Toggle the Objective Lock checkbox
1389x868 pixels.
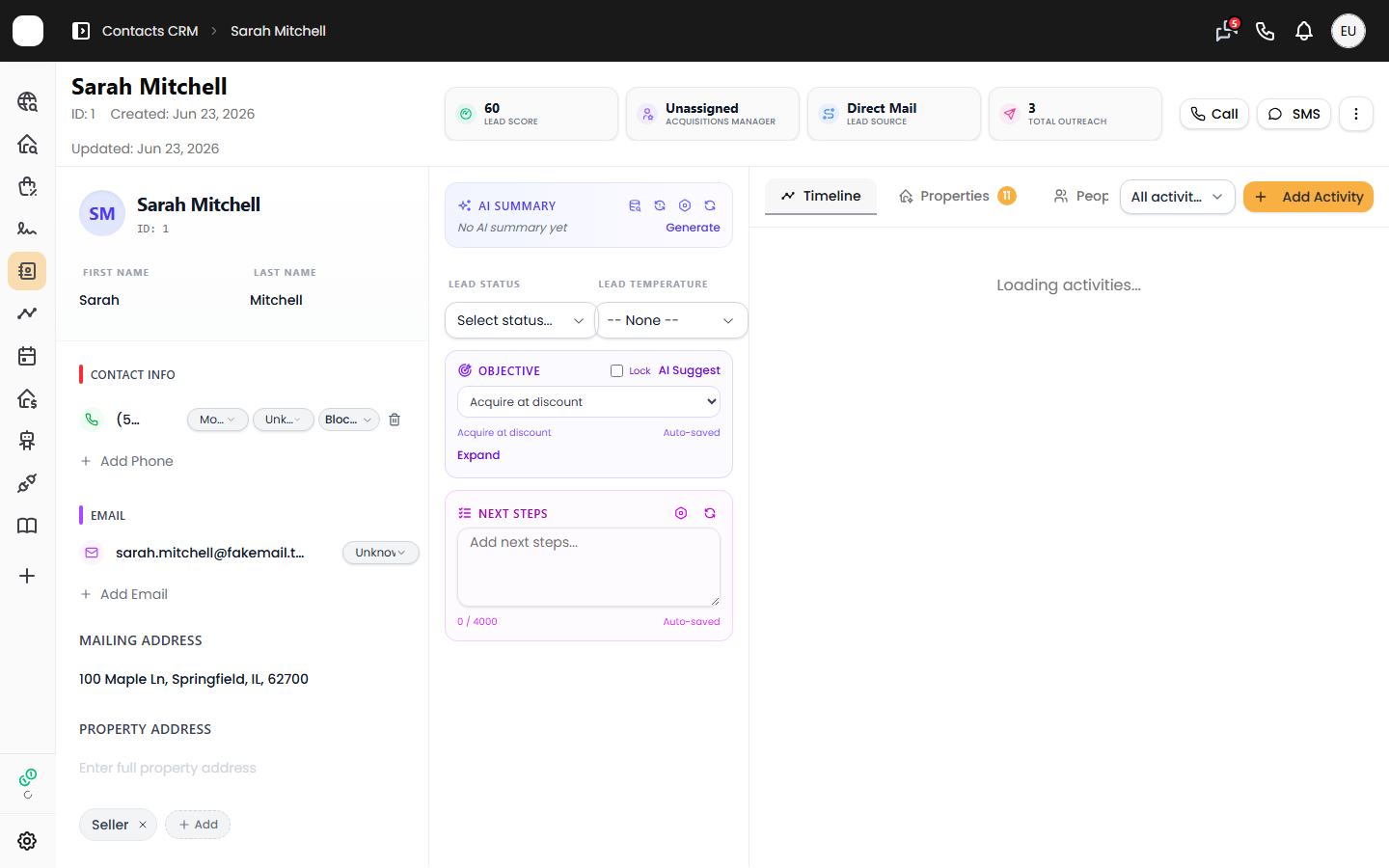click(616, 370)
